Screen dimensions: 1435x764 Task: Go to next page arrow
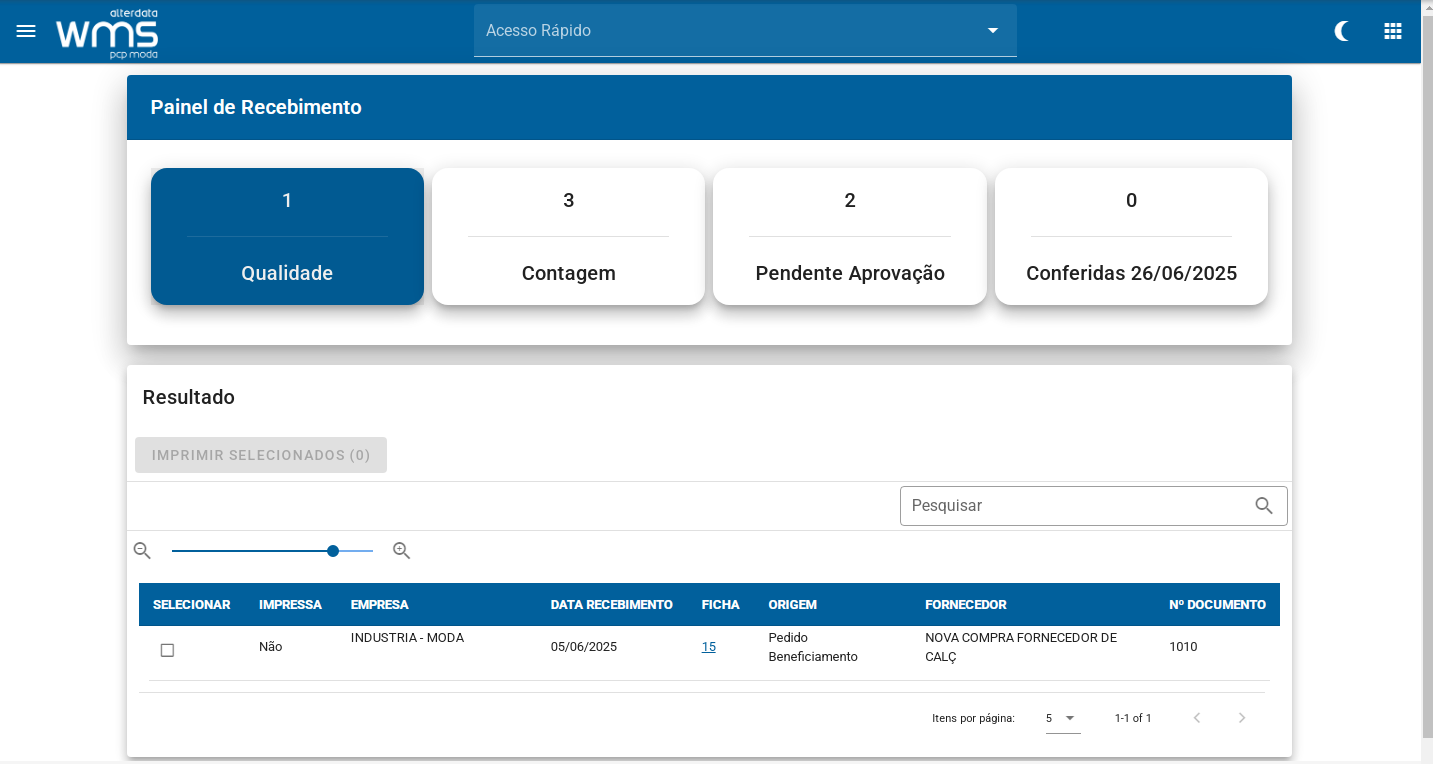1242,718
